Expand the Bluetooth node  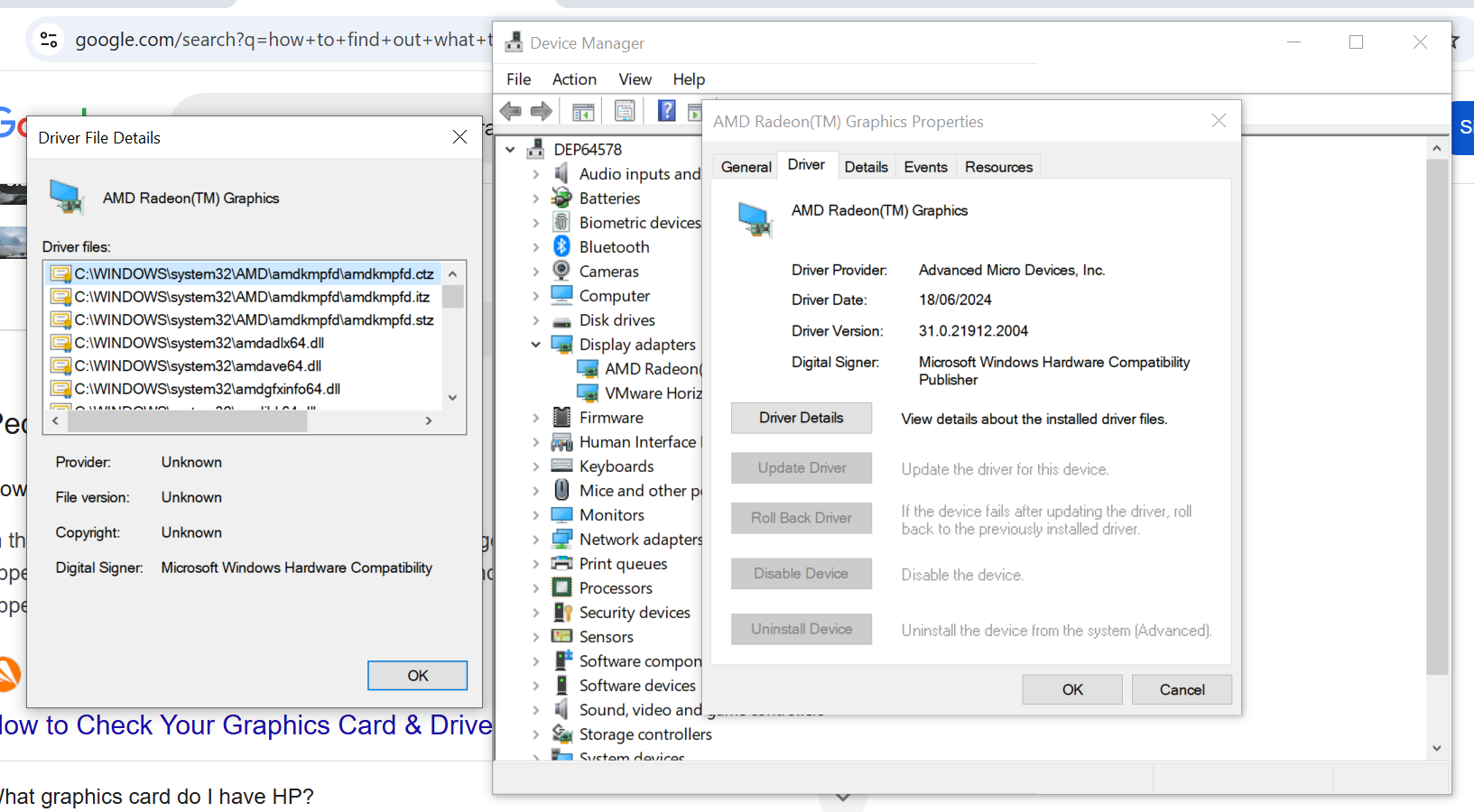[x=536, y=247]
